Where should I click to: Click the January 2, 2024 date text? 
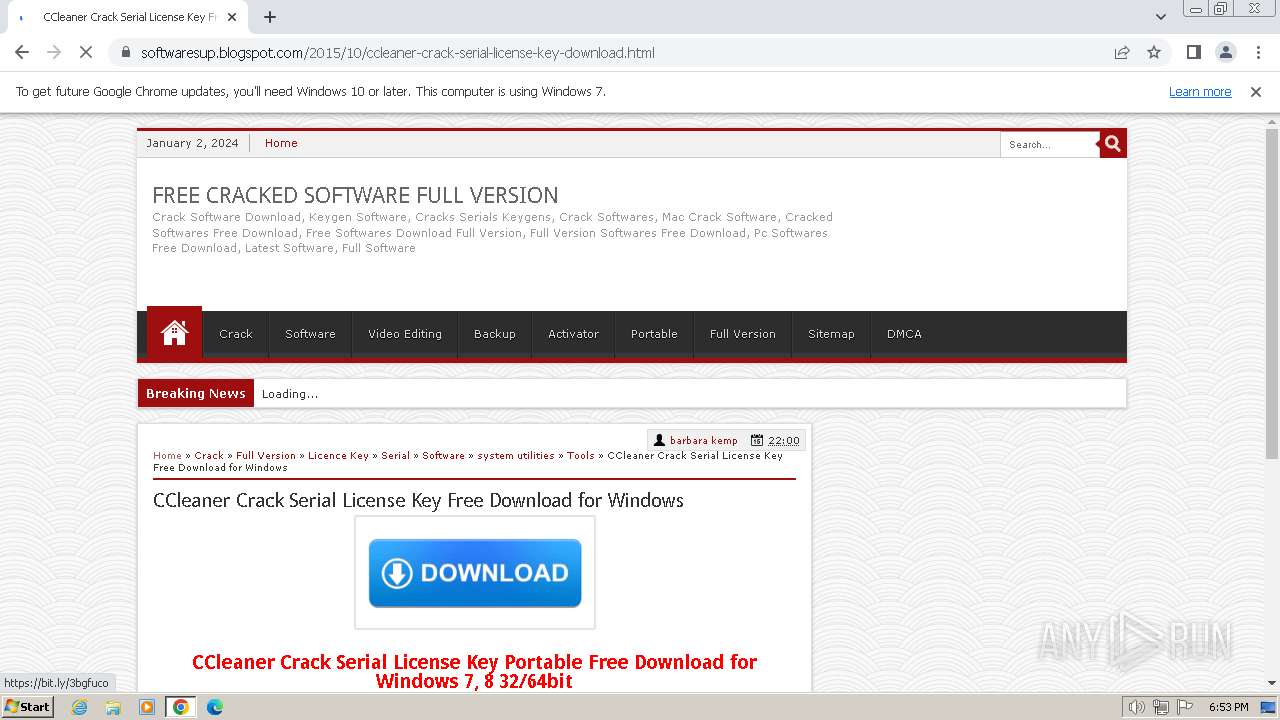click(192, 143)
